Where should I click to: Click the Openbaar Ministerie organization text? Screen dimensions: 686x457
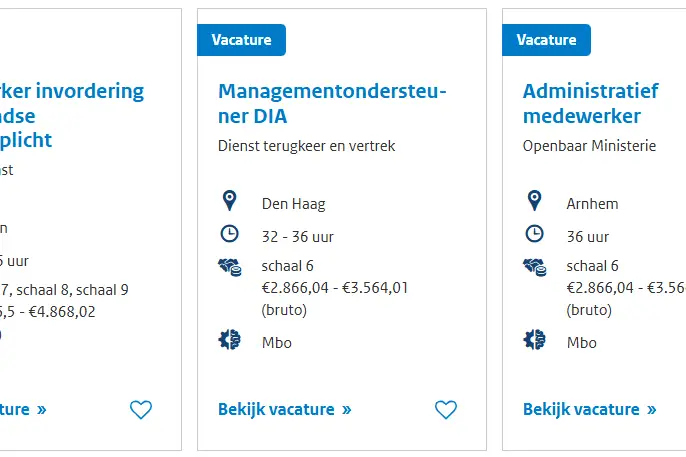[589, 146]
